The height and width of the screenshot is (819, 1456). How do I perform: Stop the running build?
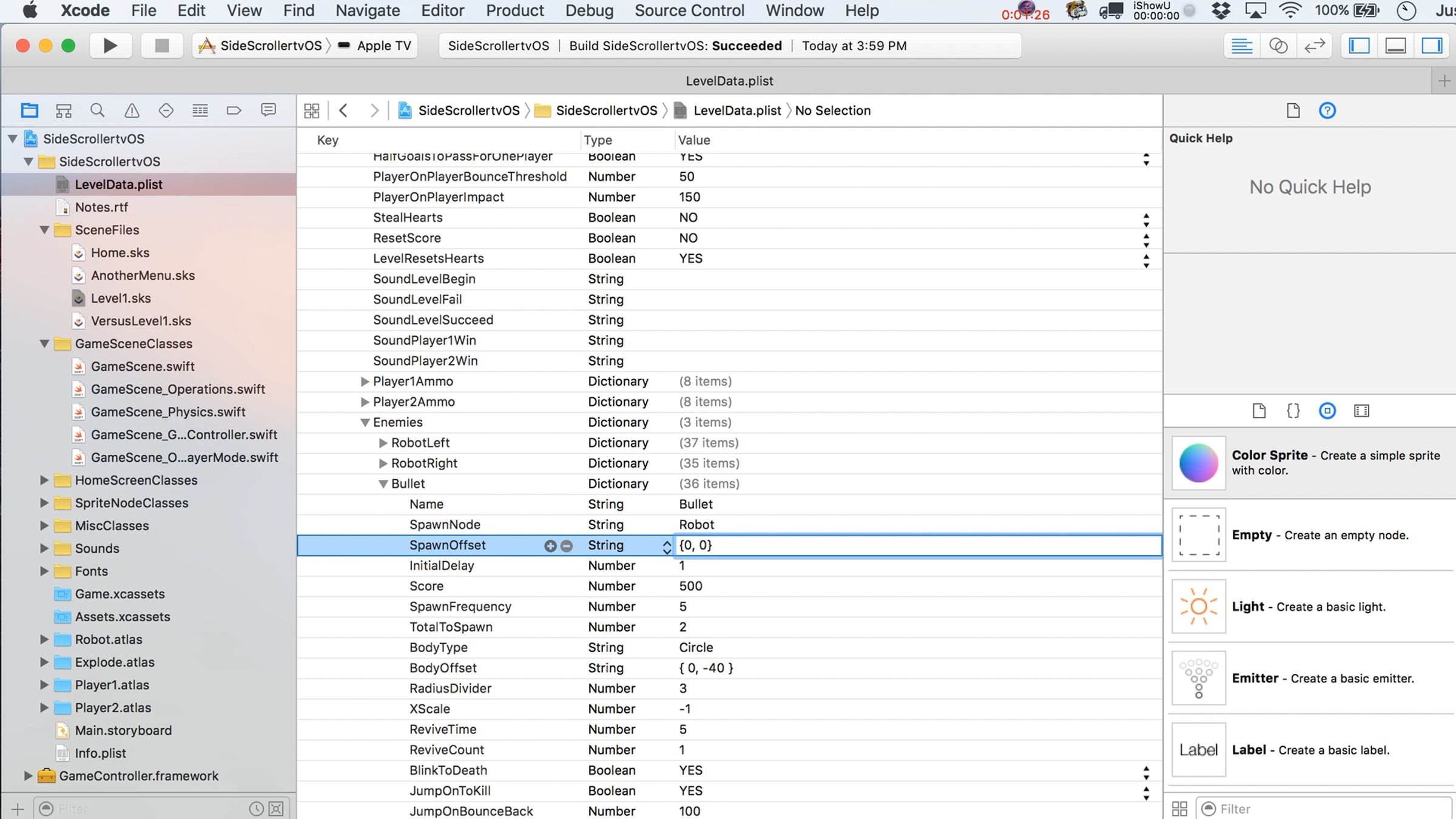coord(161,45)
